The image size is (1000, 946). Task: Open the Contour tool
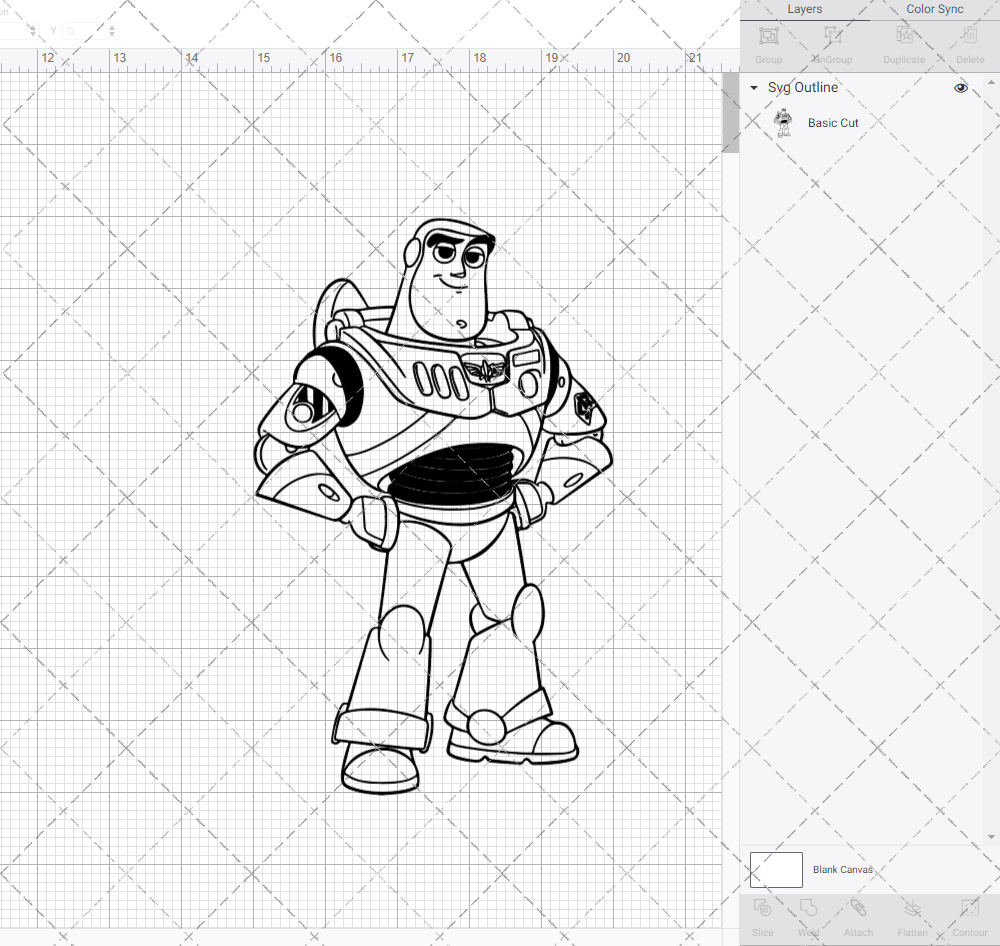969,908
